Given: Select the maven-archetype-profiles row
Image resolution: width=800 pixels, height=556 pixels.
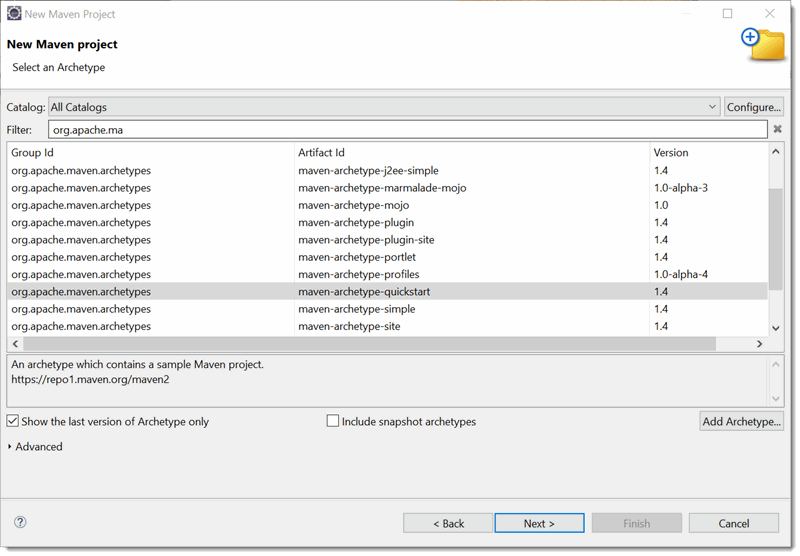Looking at the screenshot, I should pos(387,274).
